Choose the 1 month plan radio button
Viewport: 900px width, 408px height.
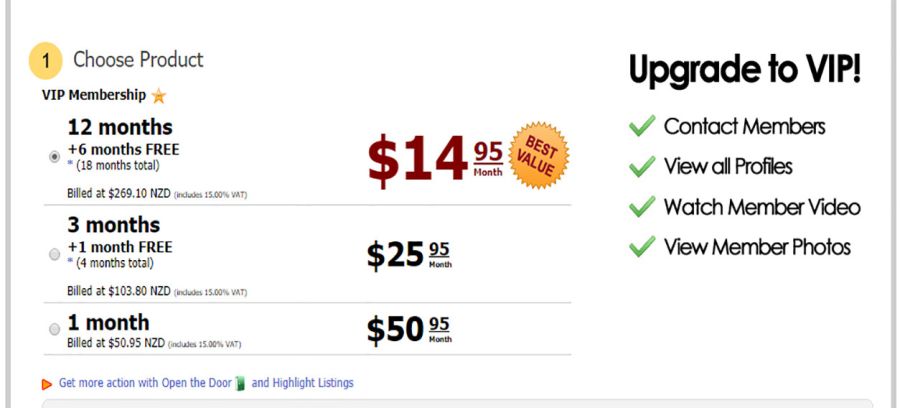coord(54,329)
